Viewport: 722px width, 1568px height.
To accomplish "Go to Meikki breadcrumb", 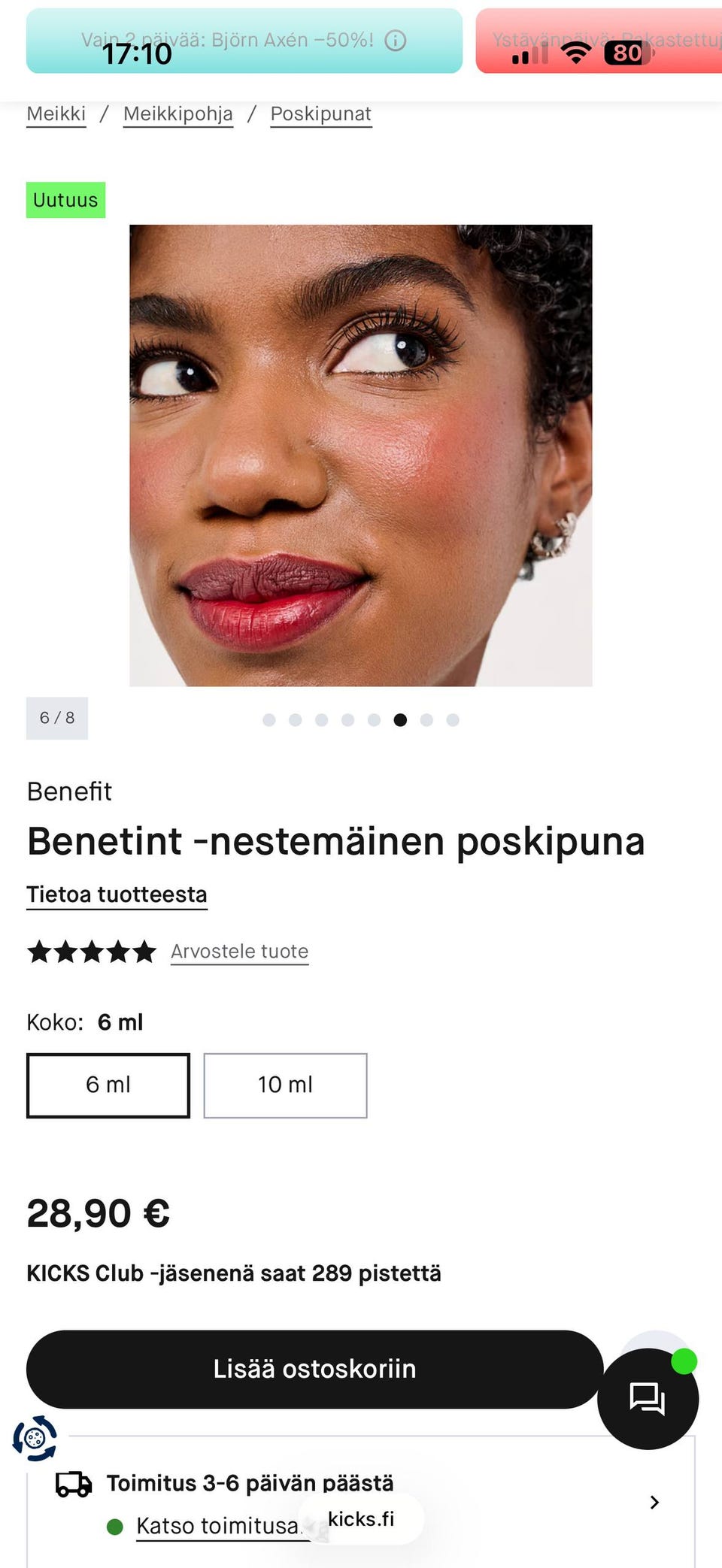I will pyautogui.click(x=56, y=114).
